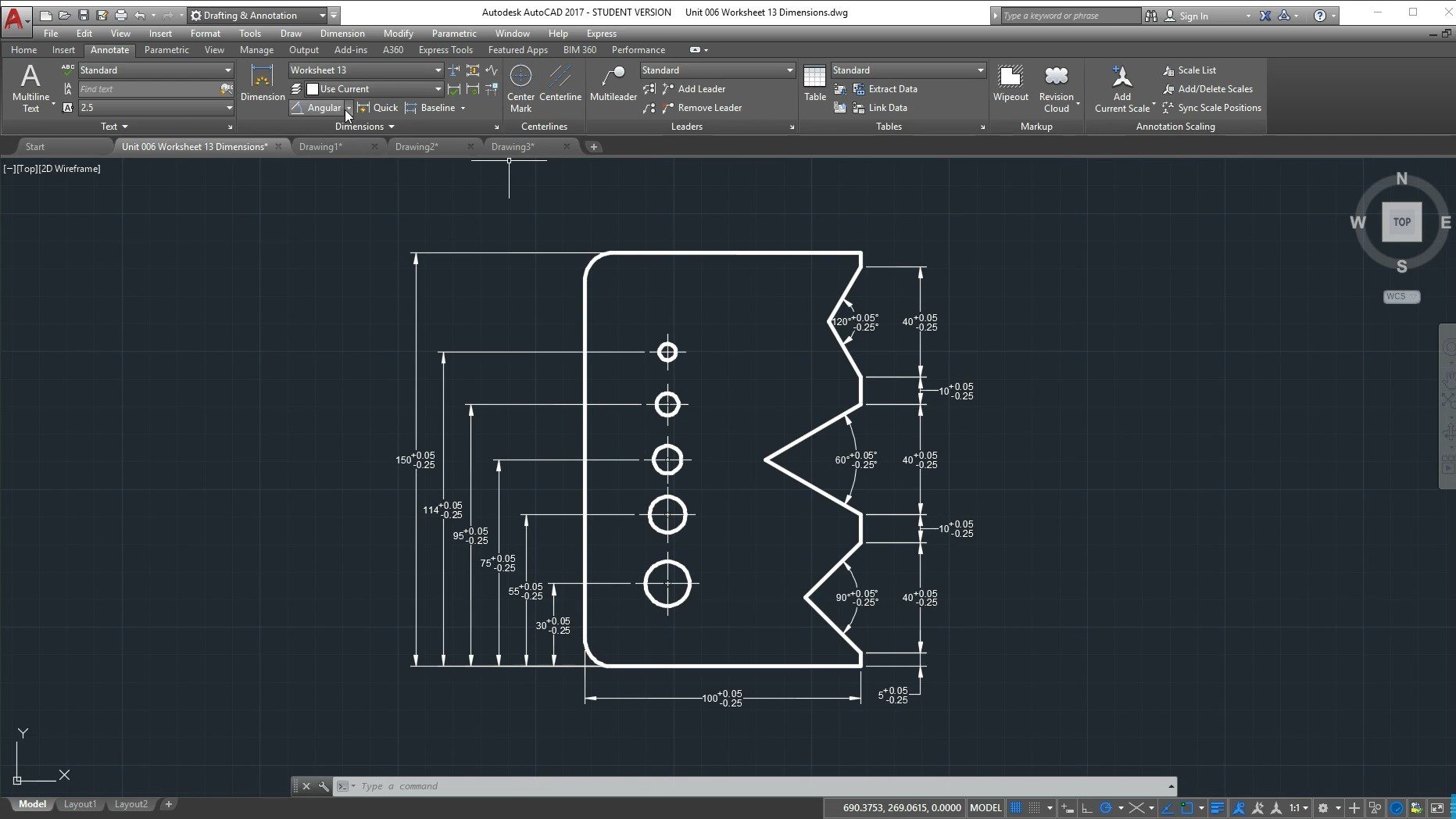The image size is (1456, 819).
Task: Open the Angular dimension type dropdown
Action: click(349, 108)
